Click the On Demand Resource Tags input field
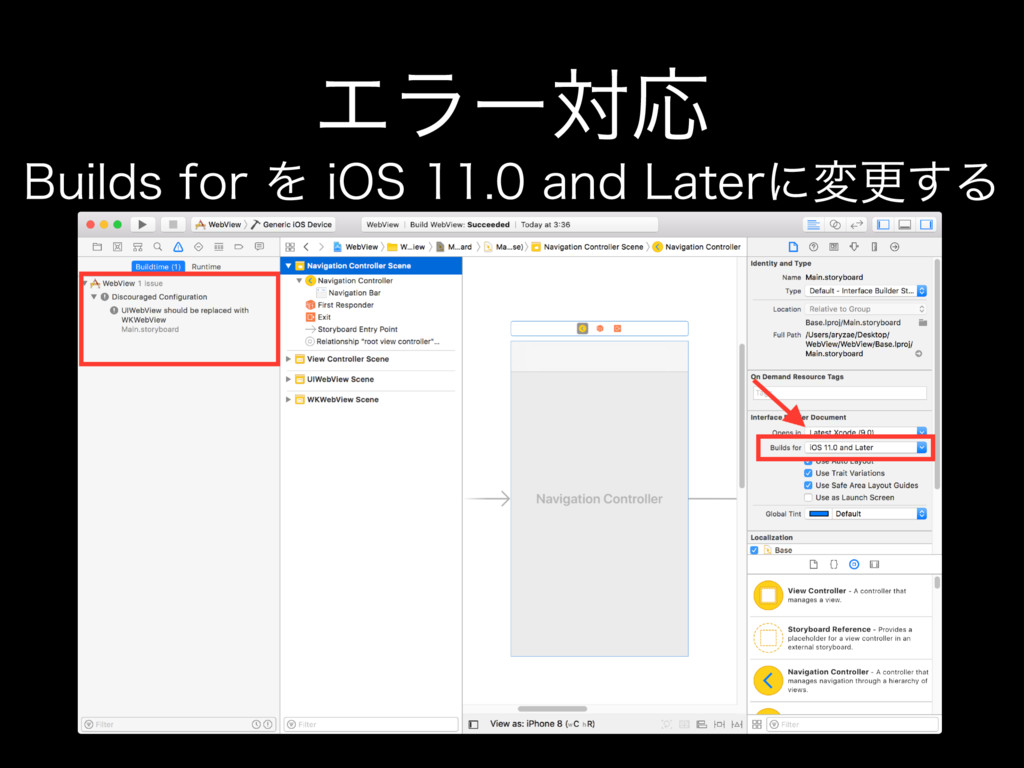 pyautogui.click(x=839, y=393)
